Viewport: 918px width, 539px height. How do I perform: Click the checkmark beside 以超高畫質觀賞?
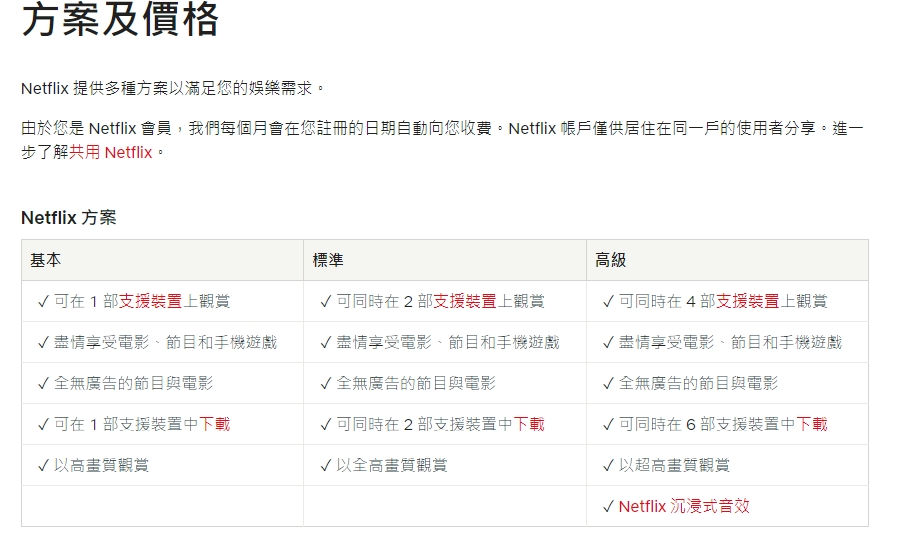[x=608, y=466]
